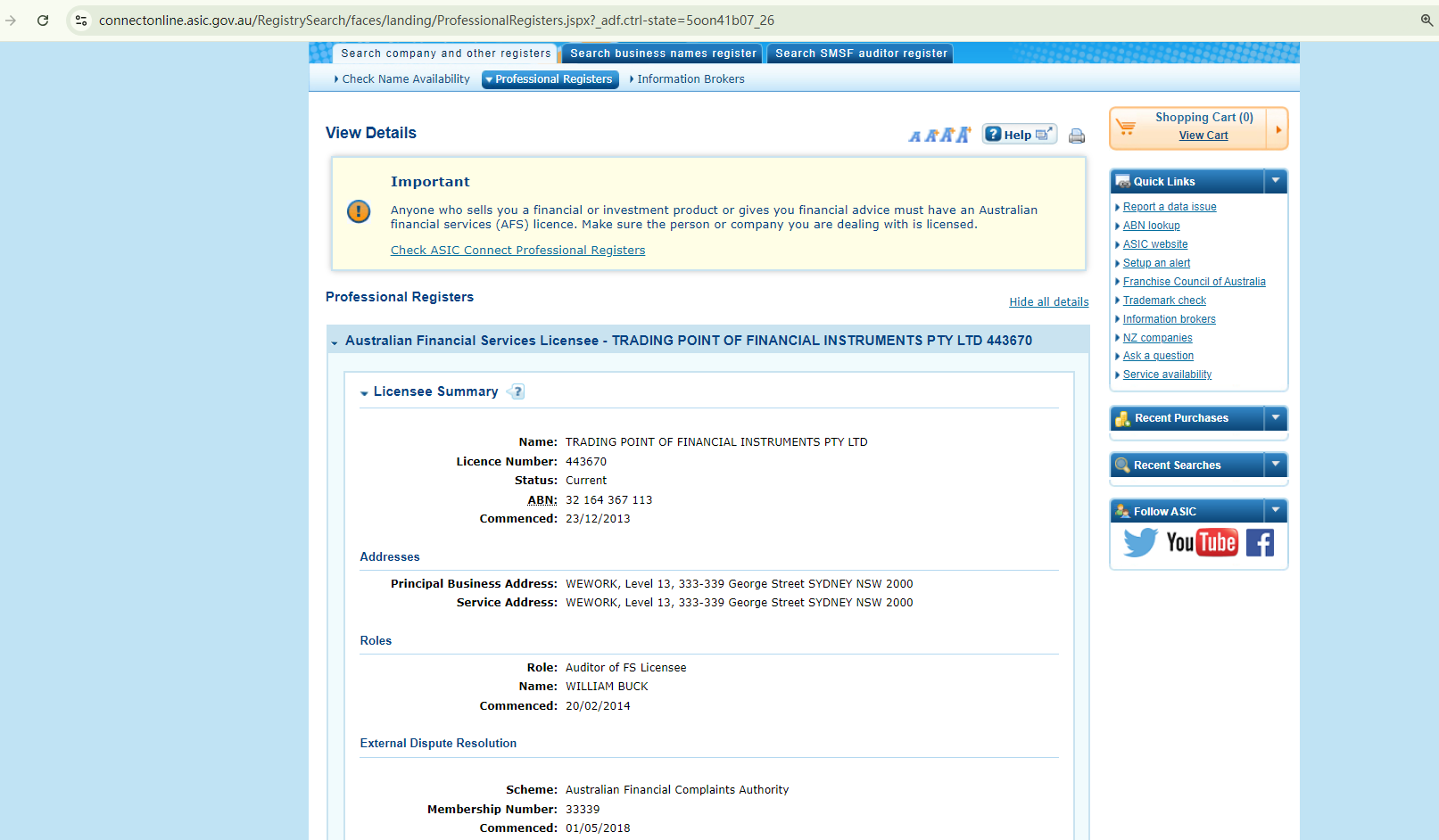Open the ASIC website link
1439x840 pixels.
(x=1155, y=244)
